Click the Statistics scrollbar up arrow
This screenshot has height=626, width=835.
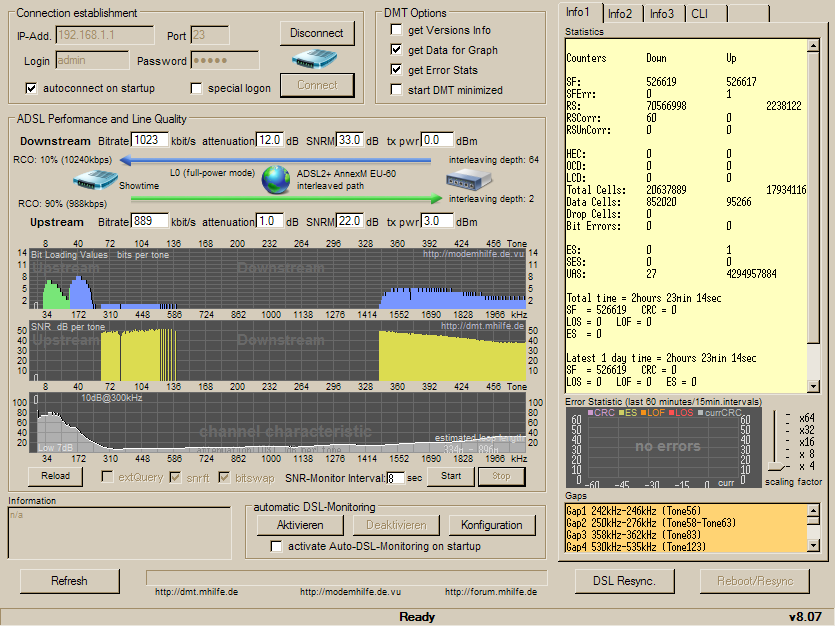813,46
